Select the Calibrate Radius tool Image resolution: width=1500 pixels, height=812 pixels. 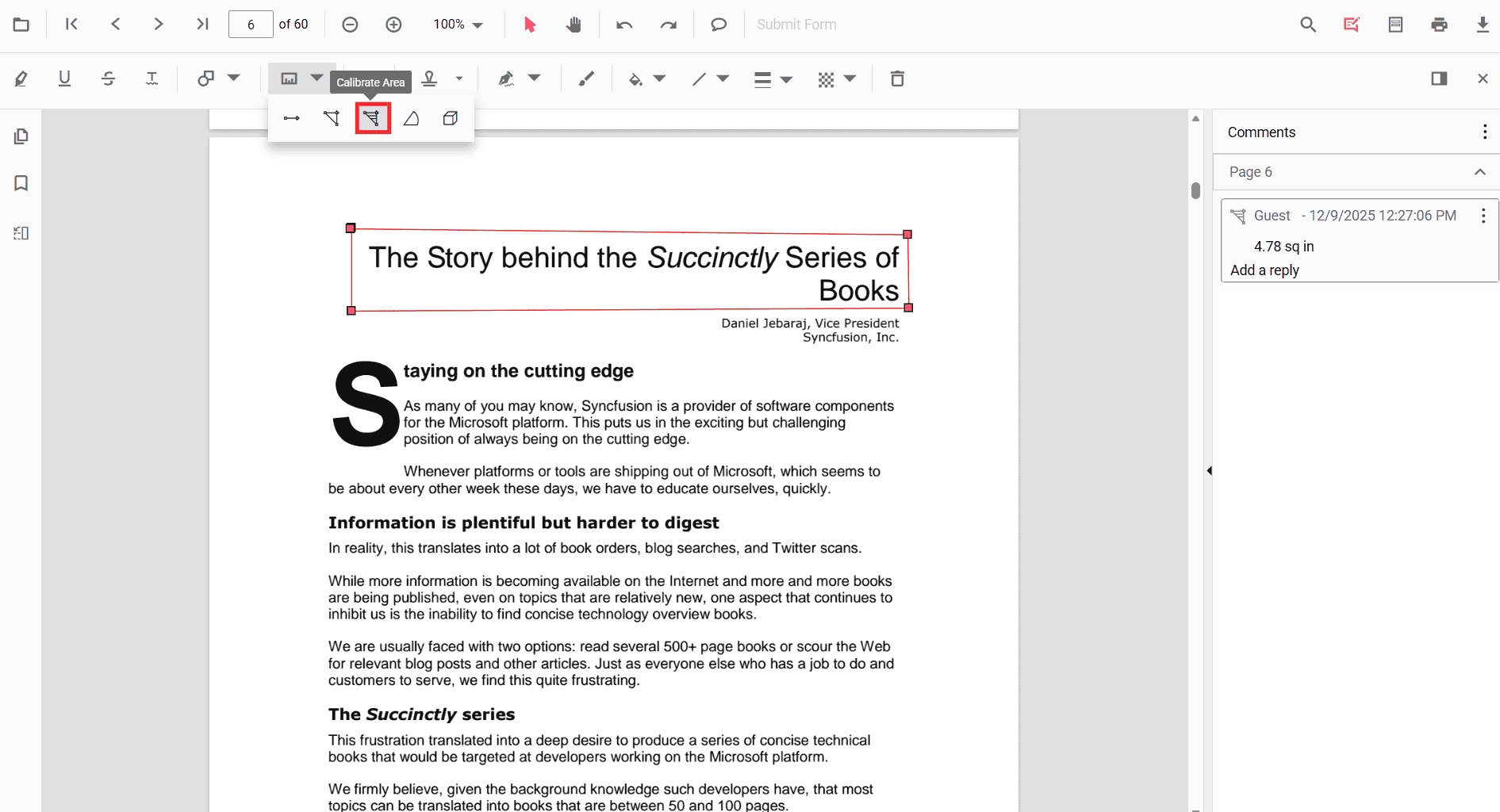412,118
